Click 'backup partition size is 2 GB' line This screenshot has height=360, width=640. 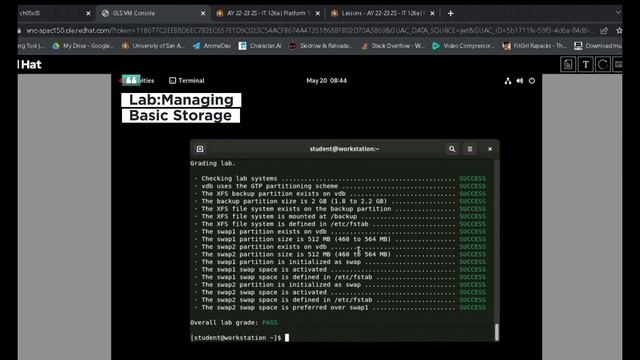pos(294,201)
